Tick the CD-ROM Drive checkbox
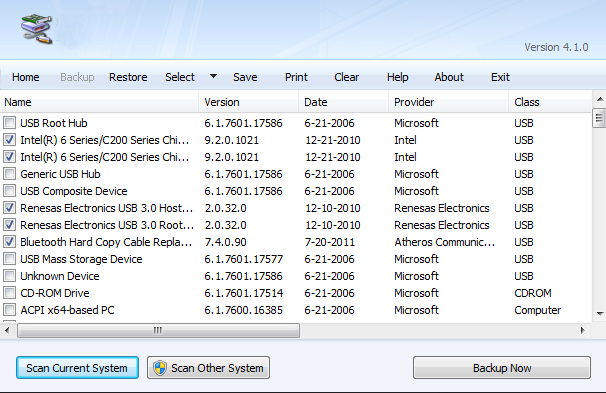The image size is (606, 393). [9, 293]
